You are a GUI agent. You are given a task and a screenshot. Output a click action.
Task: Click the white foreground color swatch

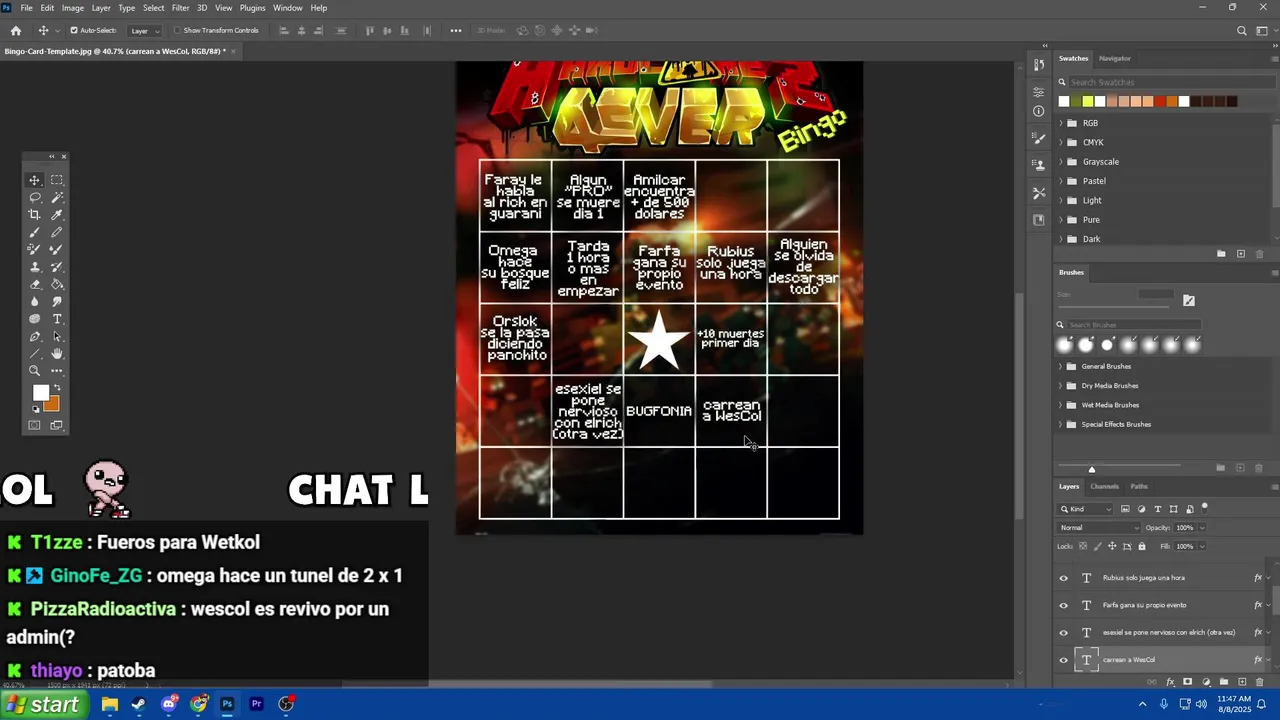pyautogui.click(x=40, y=392)
